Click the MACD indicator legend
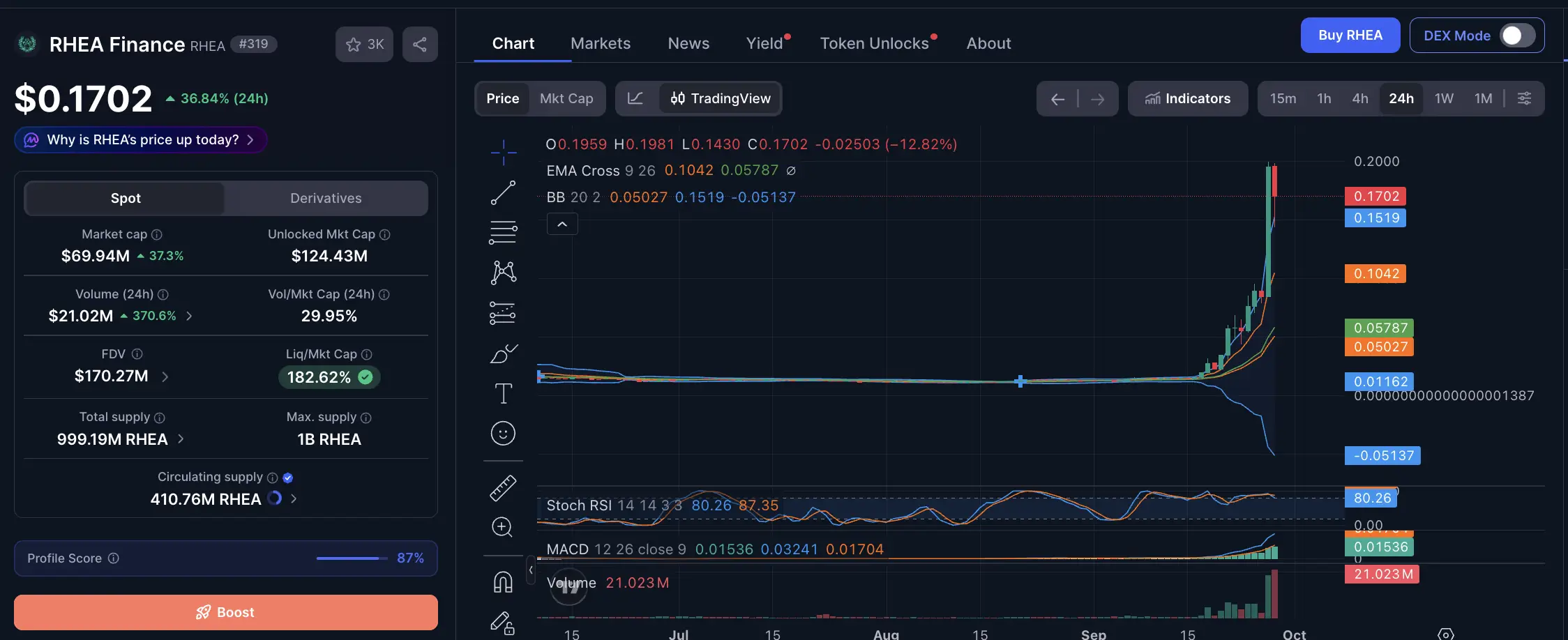The height and width of the screenshot is (640, 1568). [715, 549]
